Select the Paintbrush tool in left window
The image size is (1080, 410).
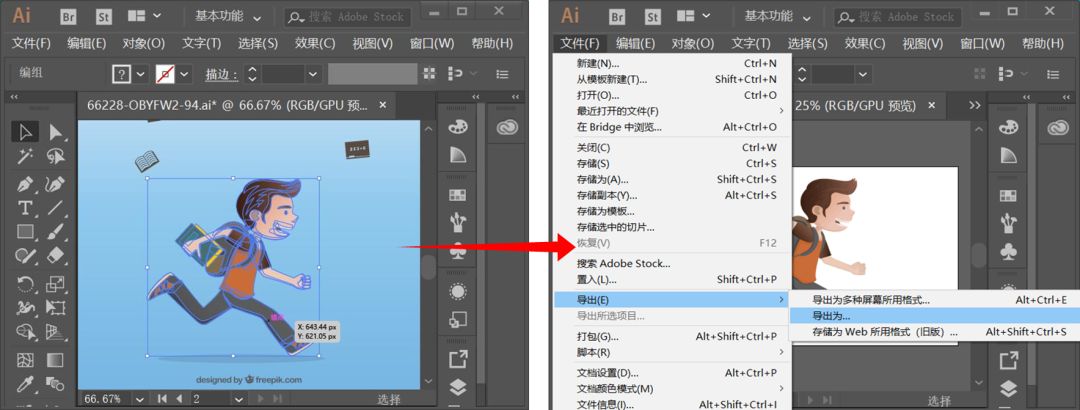(56, 232)
